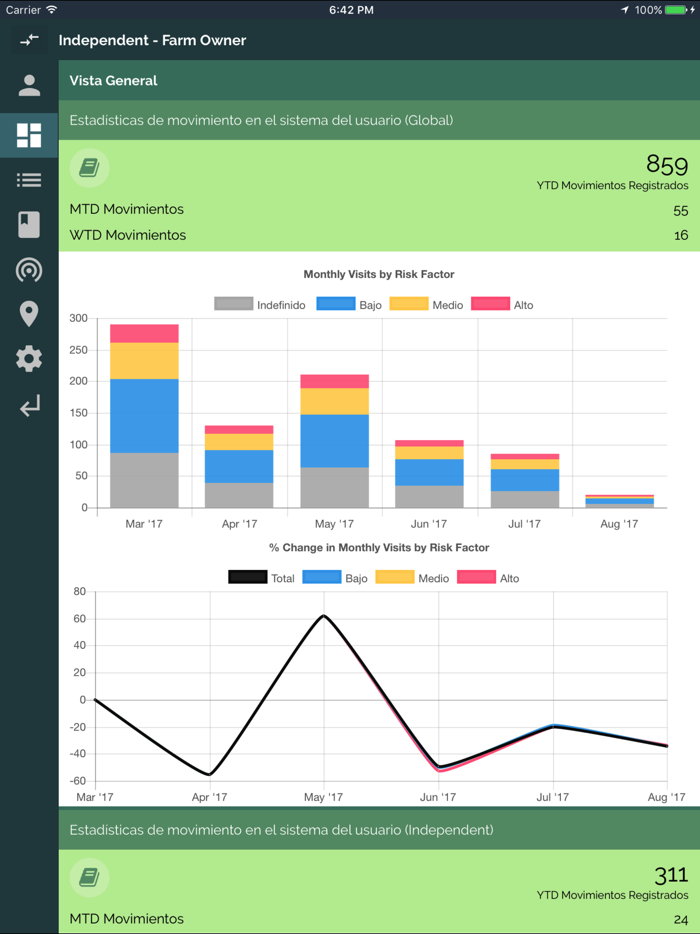Image resolution: width=700 pixels, height=934 pixels.
Task: Open the broadcast signal icon in sidebar
Action: tap(29, 270)
